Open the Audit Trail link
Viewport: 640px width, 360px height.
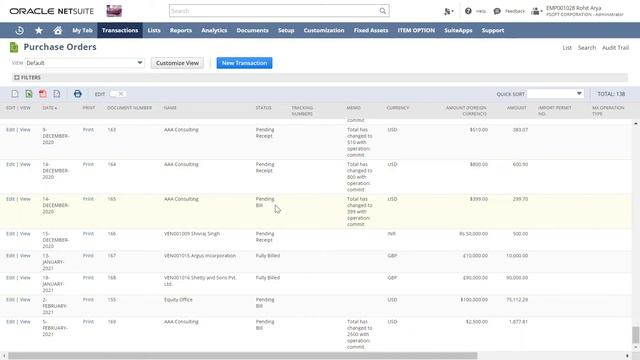615,48
